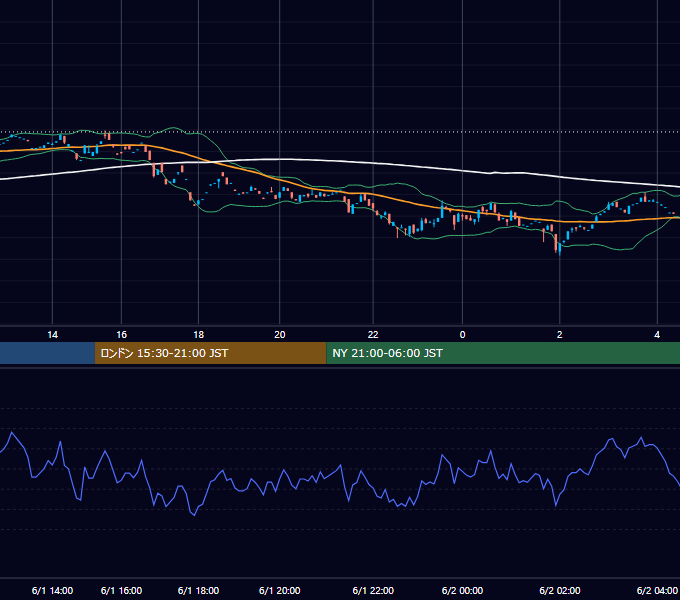Viewport: 680px width, 600px height.
Task: Click the 6/2 00:00 oscillator time label
Action: tap(462, 590)
